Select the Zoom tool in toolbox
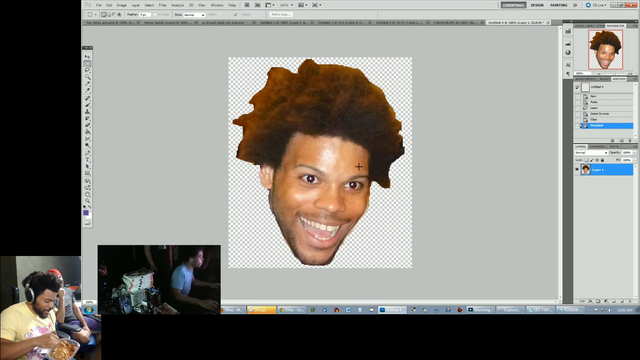The image size is (640, 360). pos(87,201)
